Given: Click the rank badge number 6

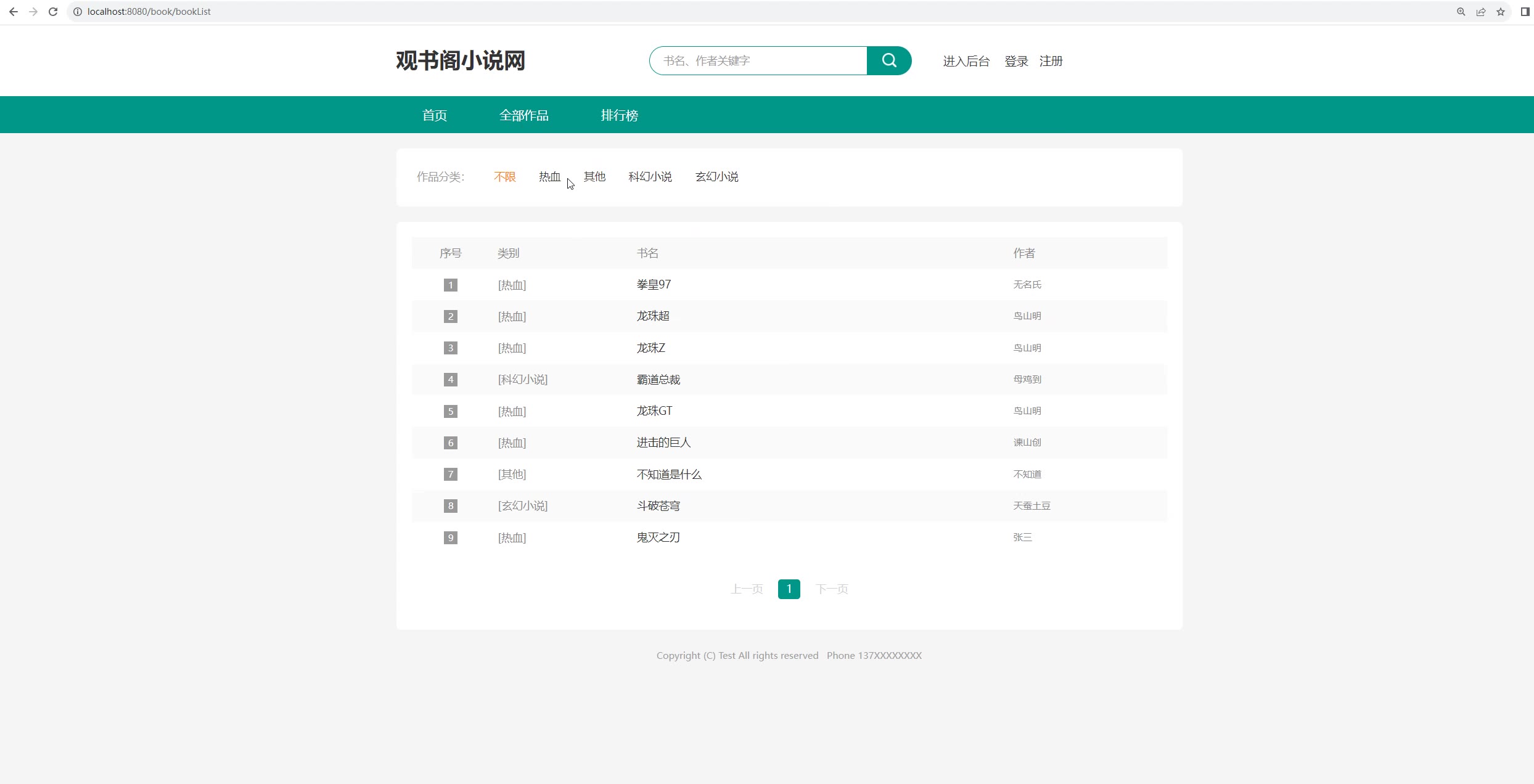Looking at the screenshot, I should [451, 443].
